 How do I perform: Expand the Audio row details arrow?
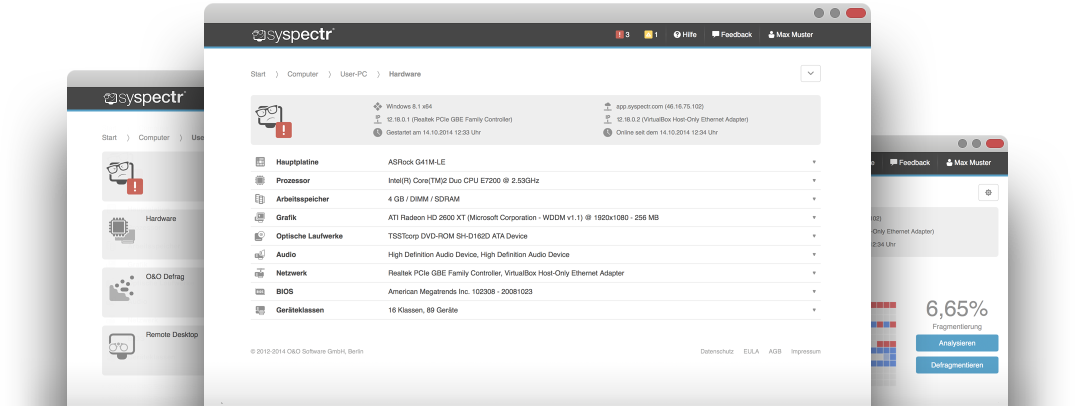pos(814,255)
